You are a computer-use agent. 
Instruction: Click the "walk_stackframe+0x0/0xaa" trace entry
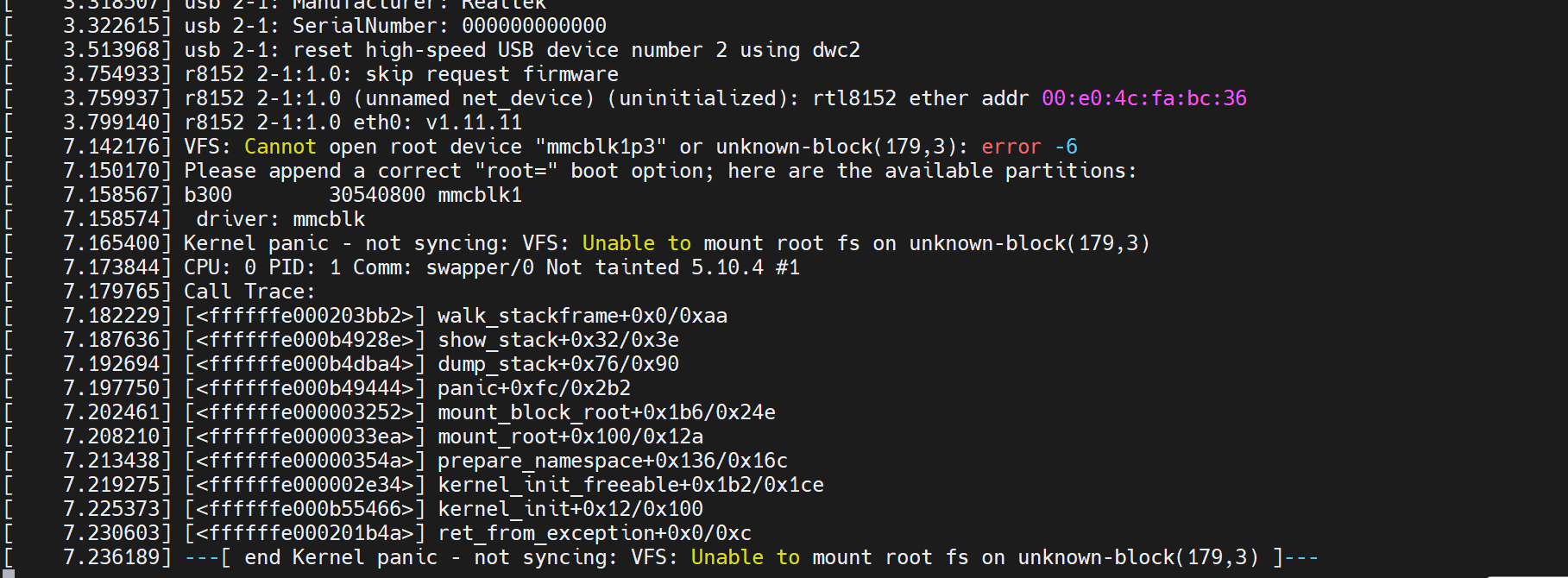click(x=582, y=316)
